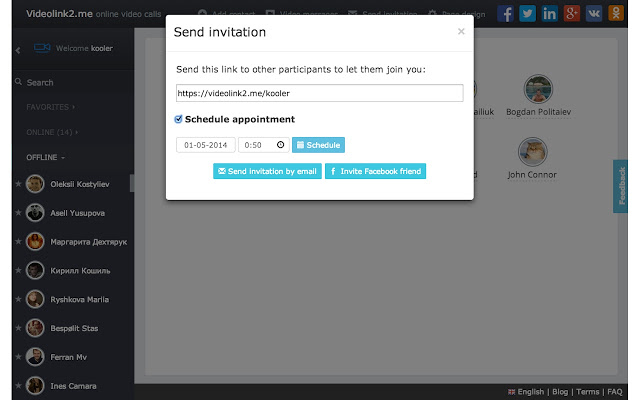Open the English language selector
The image size is (640, 400).
pyautogui.click(x=530, y=392)
